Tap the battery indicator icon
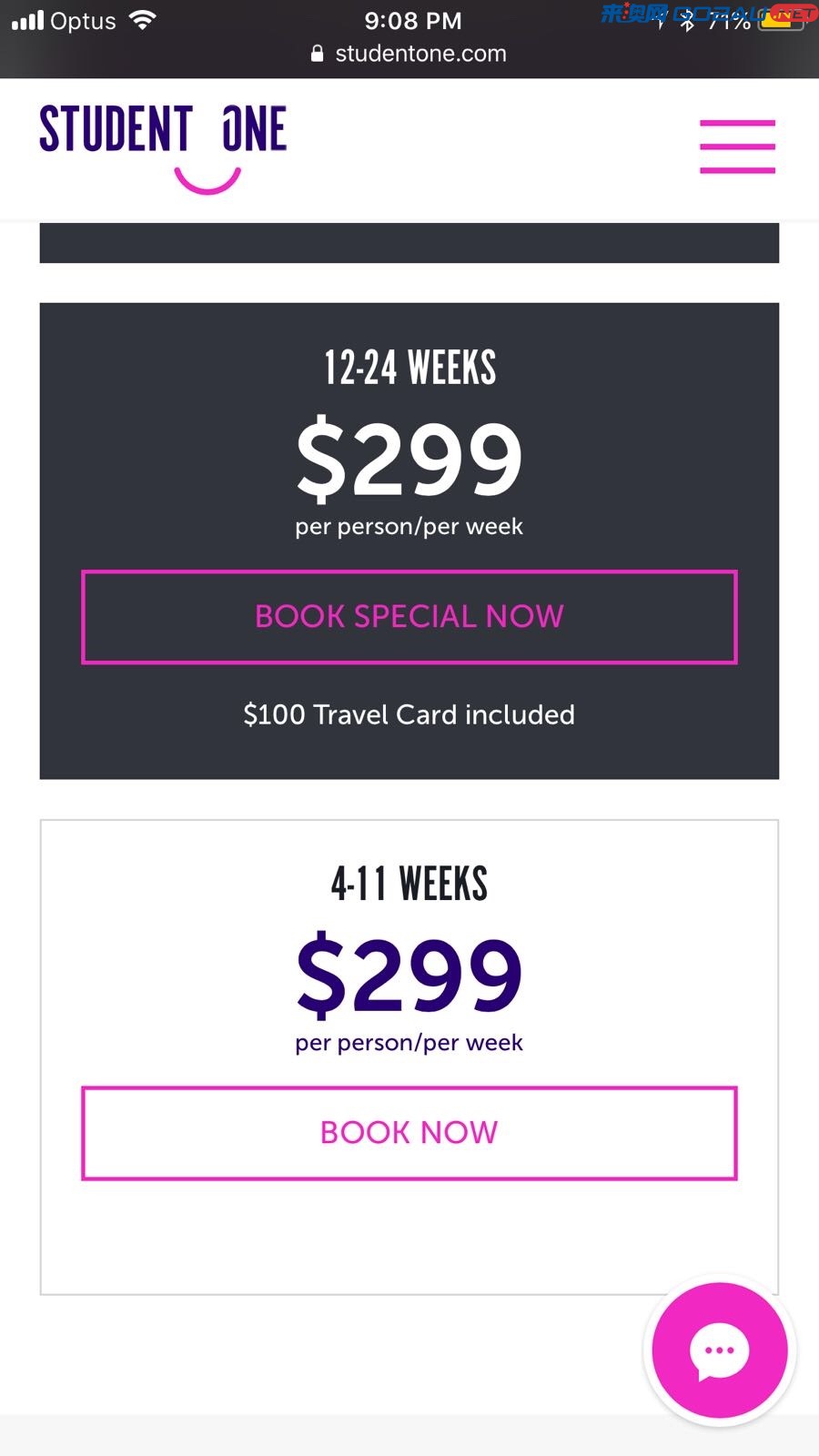The height and width of the screenshot is (1456, 819). (x=782, y=20)
